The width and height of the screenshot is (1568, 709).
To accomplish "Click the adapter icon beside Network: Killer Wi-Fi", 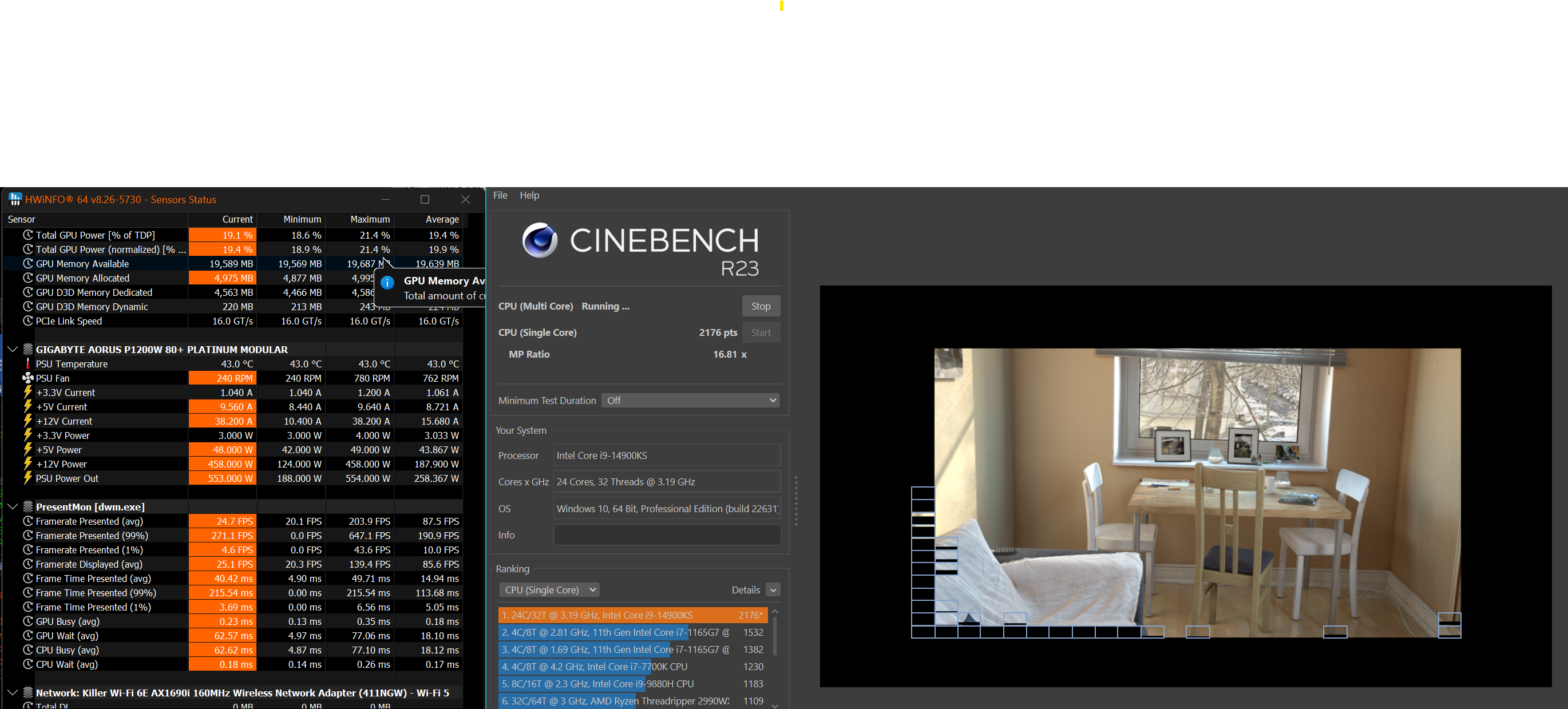I will coord(27,692).
